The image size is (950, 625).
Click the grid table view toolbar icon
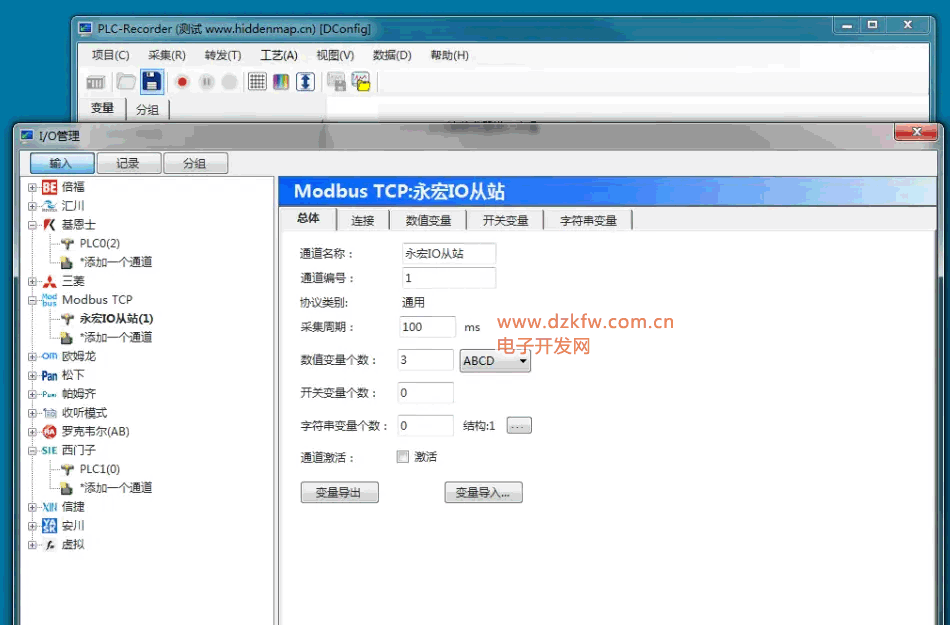(x=257, y=82)
